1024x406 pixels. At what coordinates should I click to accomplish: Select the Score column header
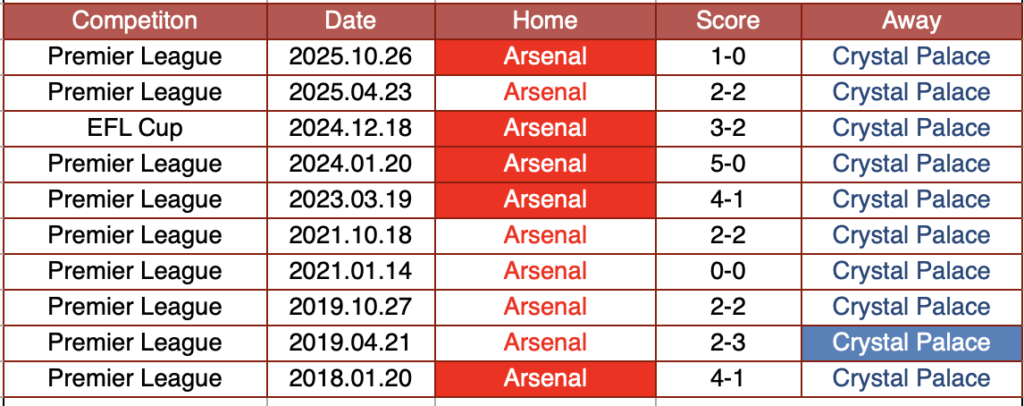coord(728,20)
